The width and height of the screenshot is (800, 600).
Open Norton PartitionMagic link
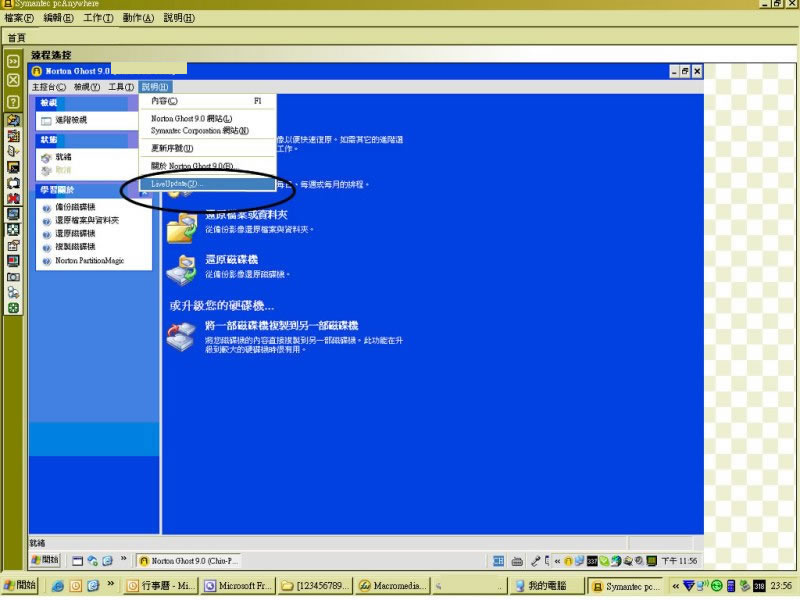click(89, 260)
